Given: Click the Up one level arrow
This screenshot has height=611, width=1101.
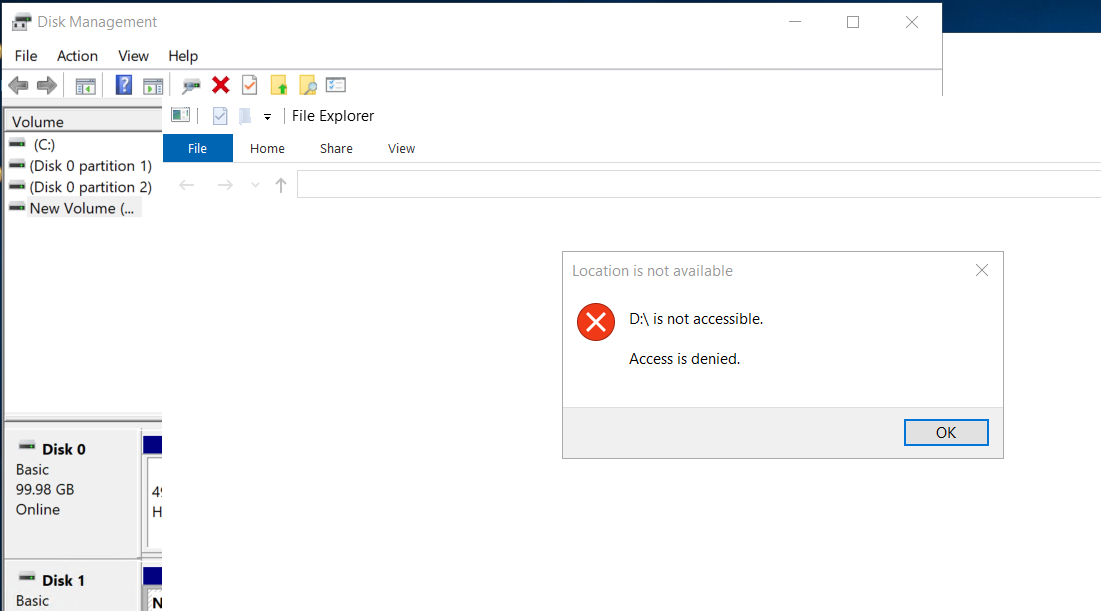Looking at the screenshot, I should [x=281, y=185].
